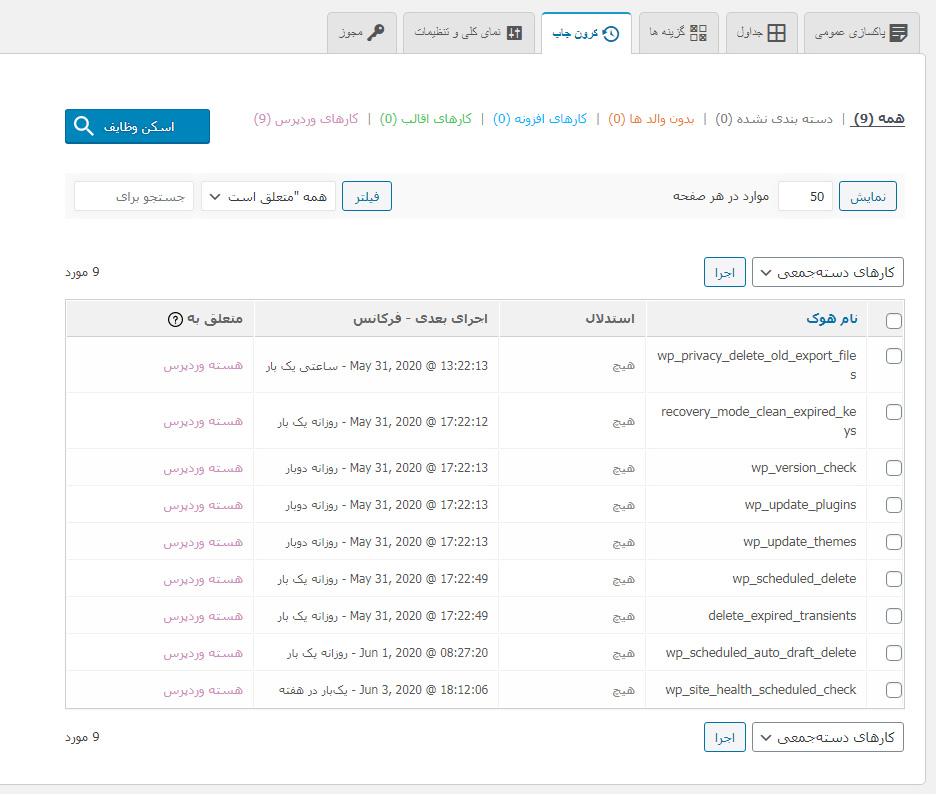Select the wp_update_plugins checkbox

tap(894, 505)
